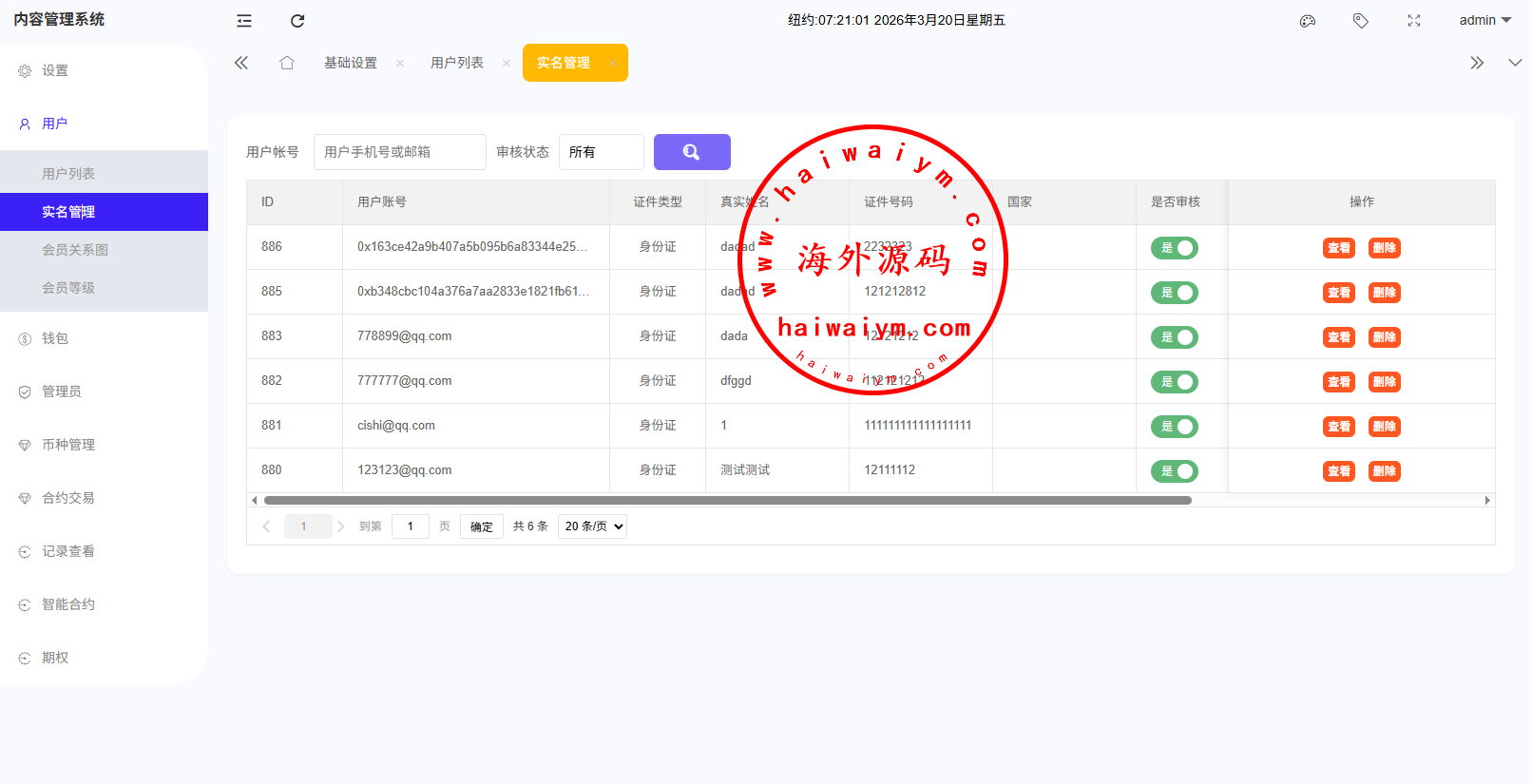Go to the home tab icon
Image resolution: width=1532 pixels, height=784 pixels.
tap(287, 63)
